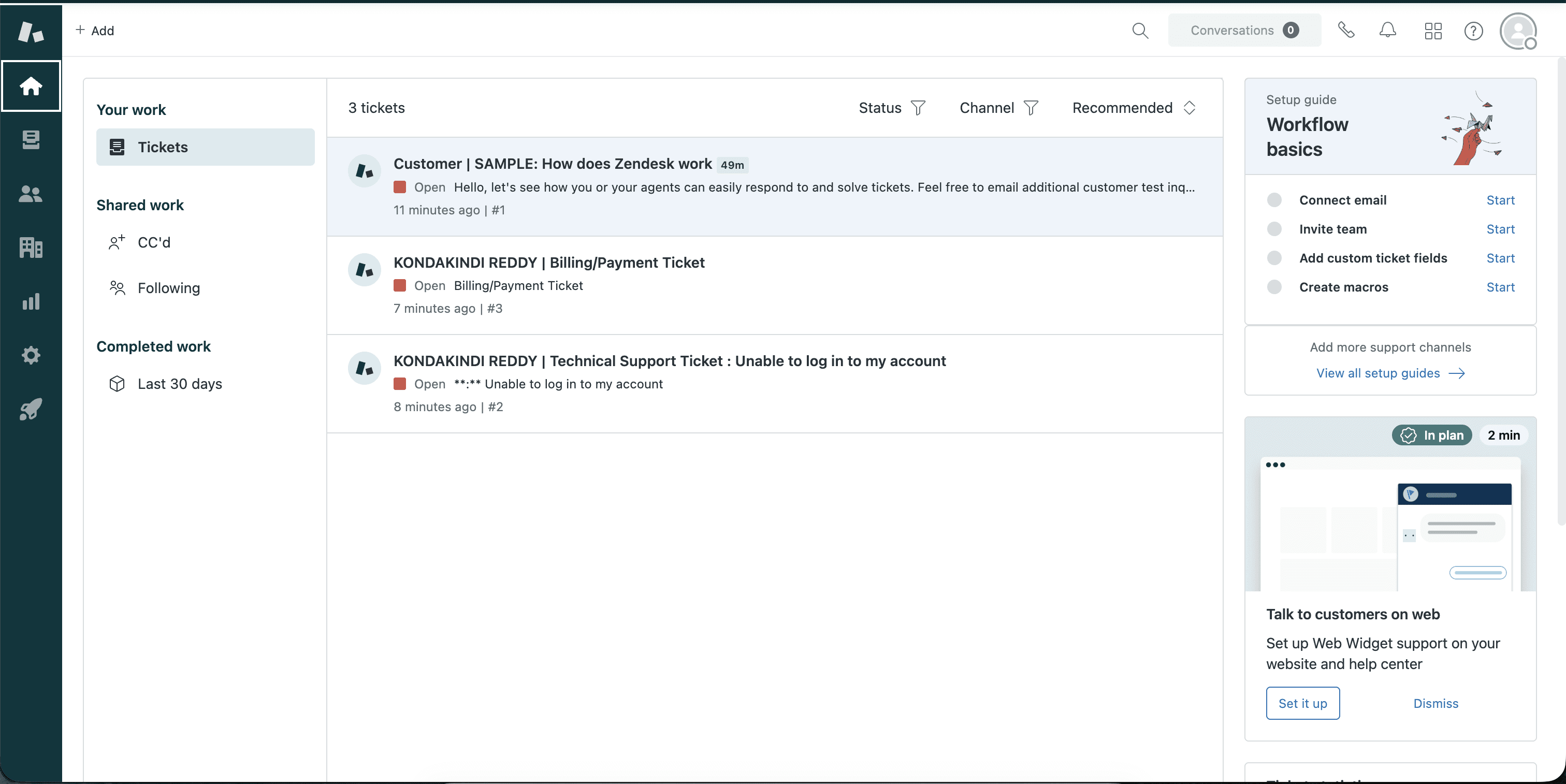Click the rocket Get started icon
This screenshot has height=784, width=1566.
31,409
